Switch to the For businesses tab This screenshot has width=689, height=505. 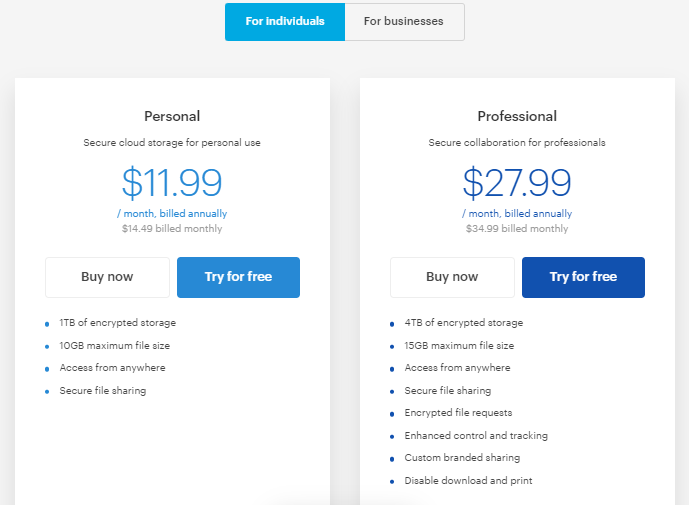point(404,22)
